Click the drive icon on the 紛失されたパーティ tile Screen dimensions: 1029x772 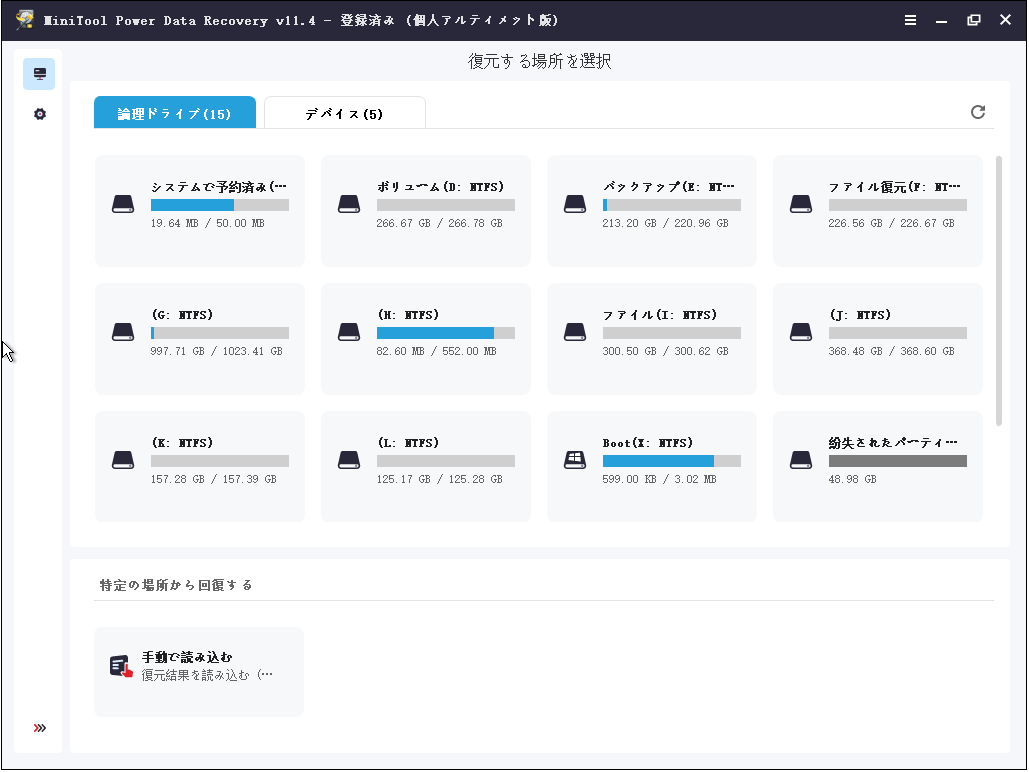(x=800, y=460)
